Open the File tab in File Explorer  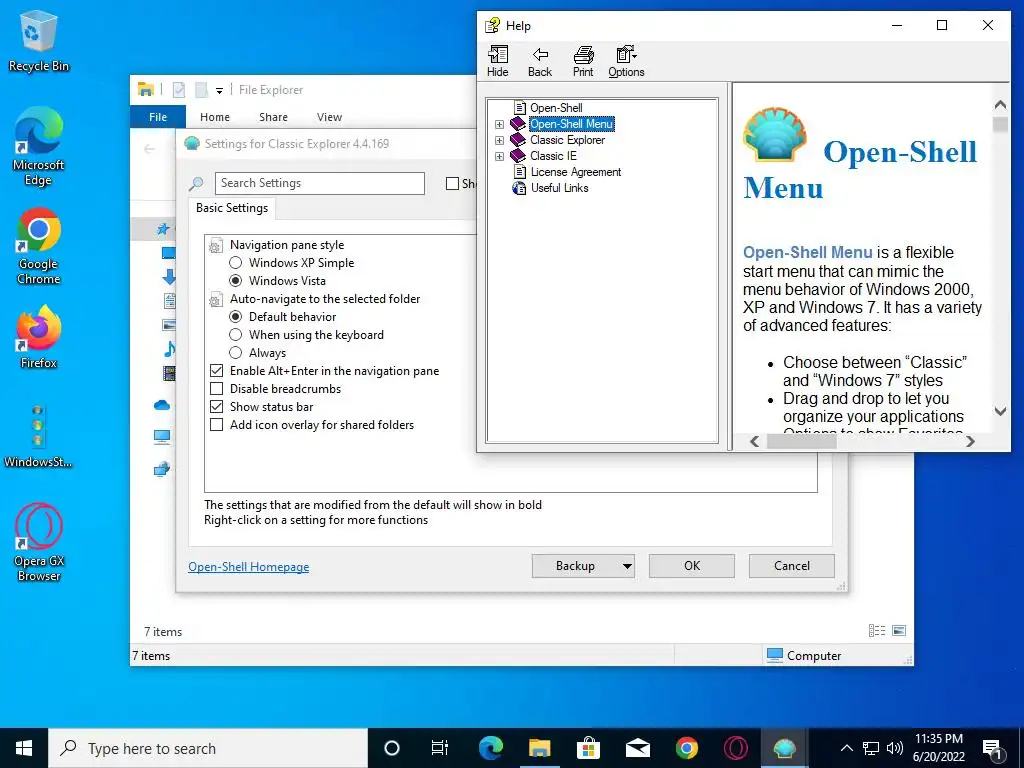[158, 117]
